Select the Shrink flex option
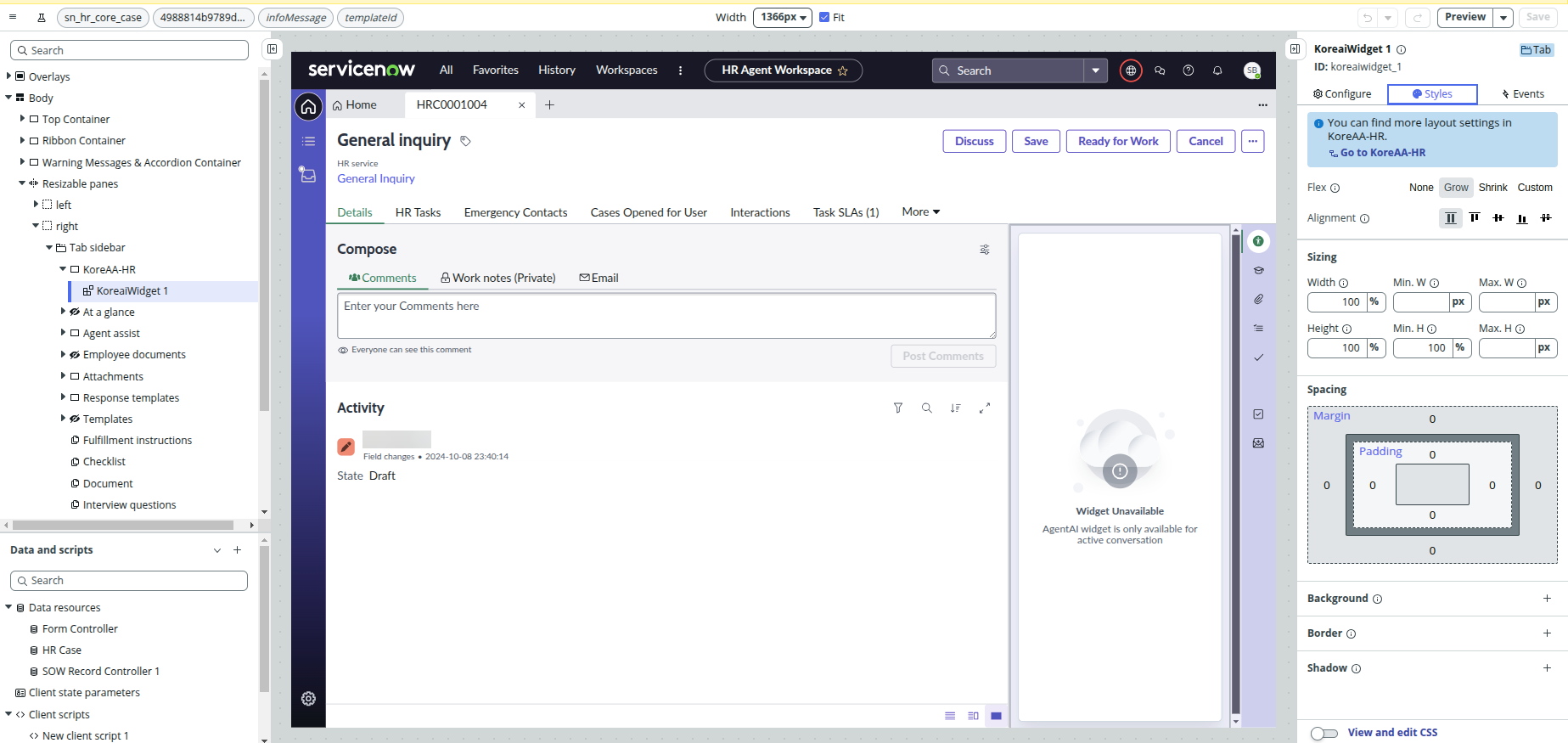The image size is (1568, 743). click(x=1492, y=188)
